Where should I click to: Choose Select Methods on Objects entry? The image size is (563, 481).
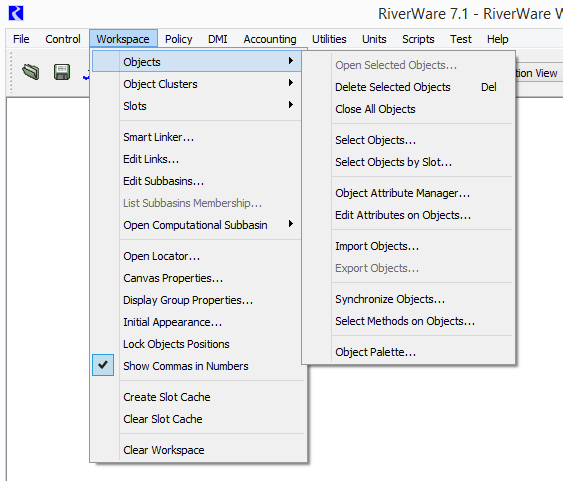coord(409,321)
